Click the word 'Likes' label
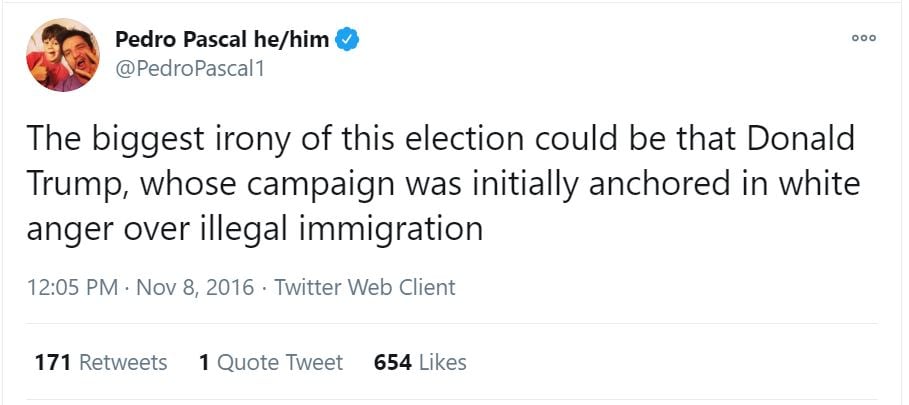The image size is (909, 405). (x=443, y=362)
